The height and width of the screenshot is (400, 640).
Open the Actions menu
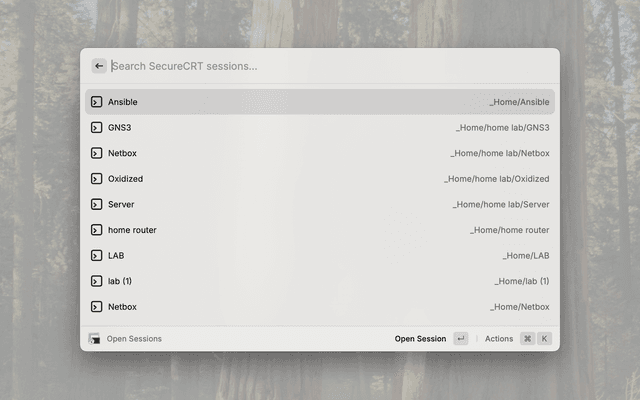point(499,339)
